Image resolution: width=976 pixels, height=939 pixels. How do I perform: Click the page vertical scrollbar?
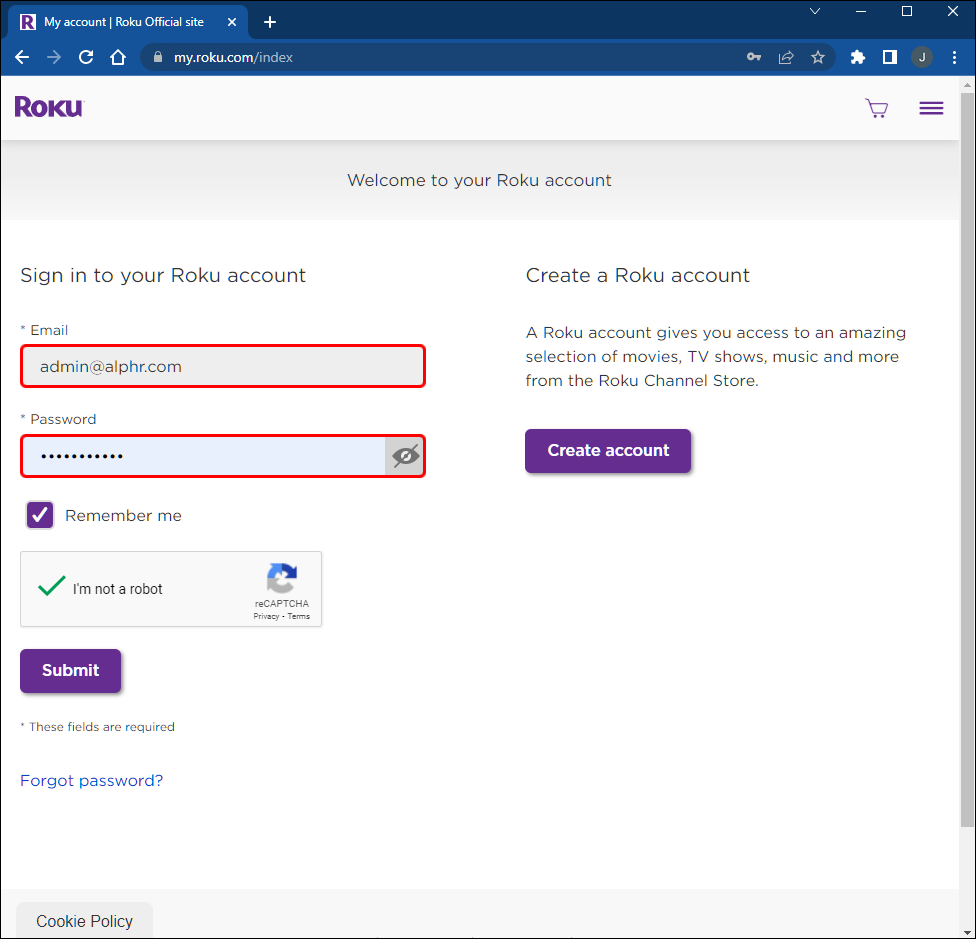[967, 459]
